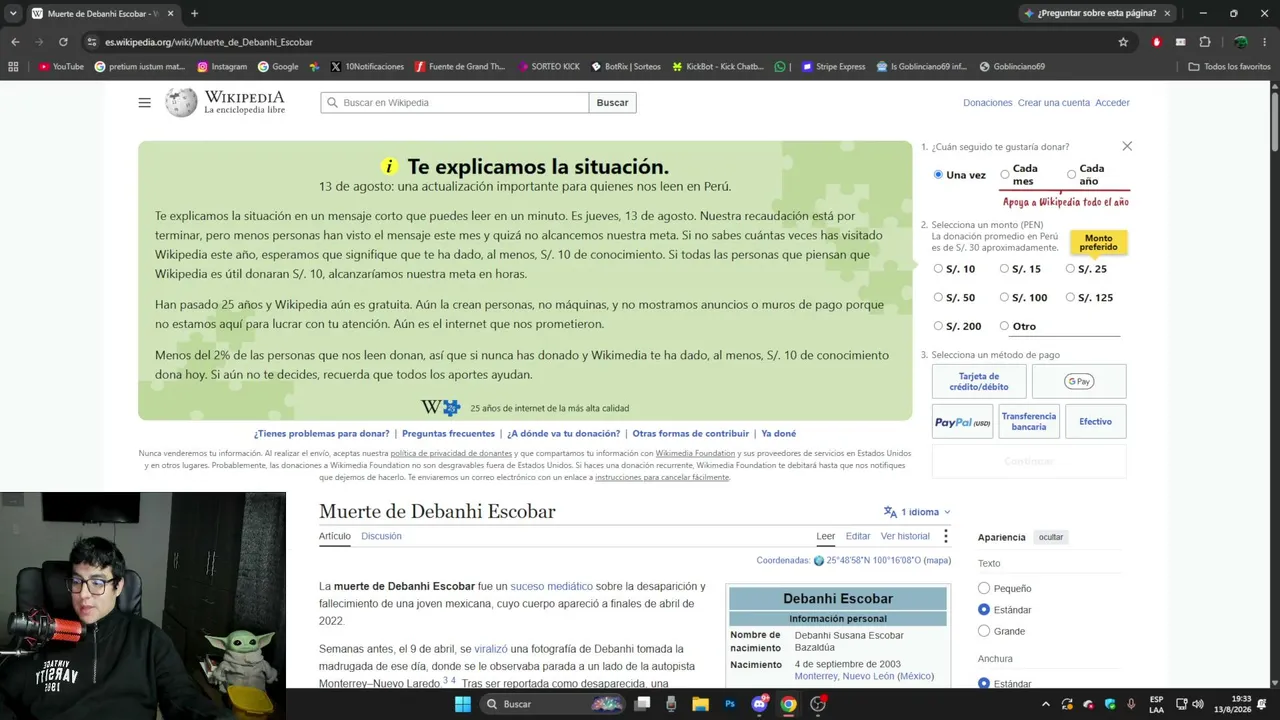1280x720 pixels.
Task: Choose Transferencia bancaria payment
Action: tap(1029, 422)
